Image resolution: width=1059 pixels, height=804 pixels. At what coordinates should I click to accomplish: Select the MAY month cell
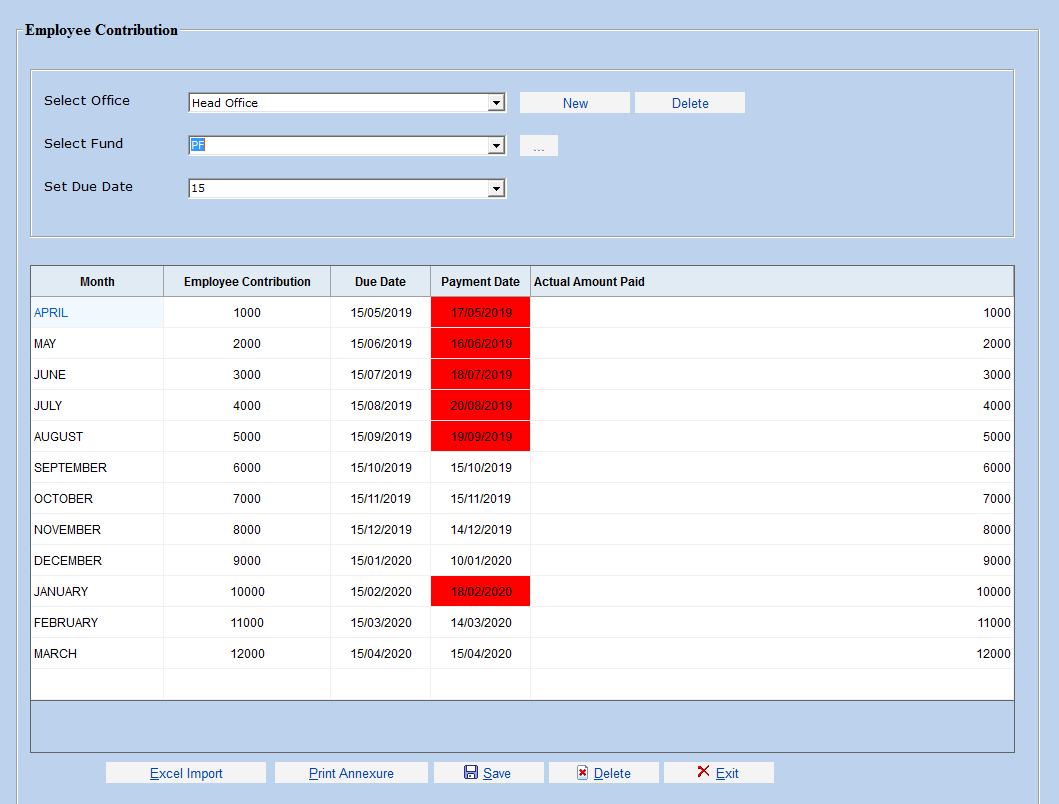(x=97, y=344)
